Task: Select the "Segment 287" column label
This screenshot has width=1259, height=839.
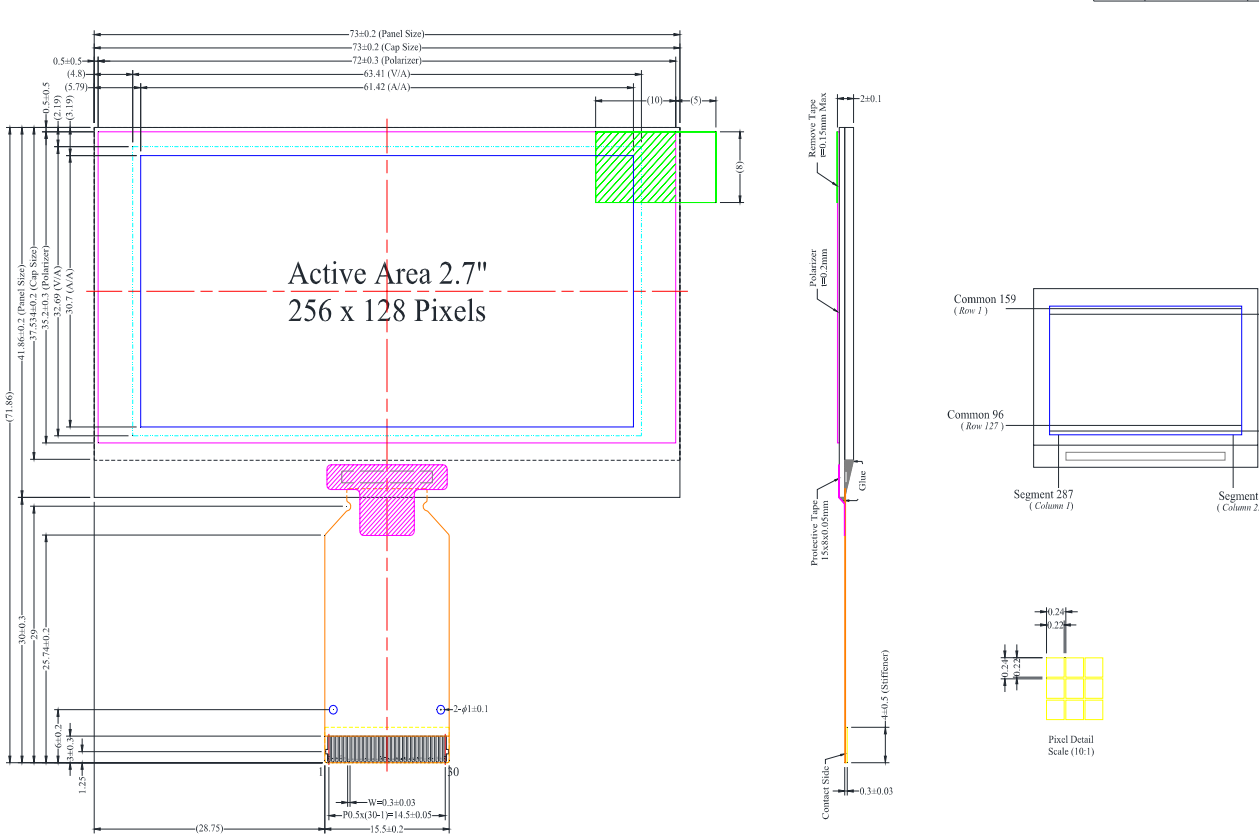Action: coord(1043,494)
